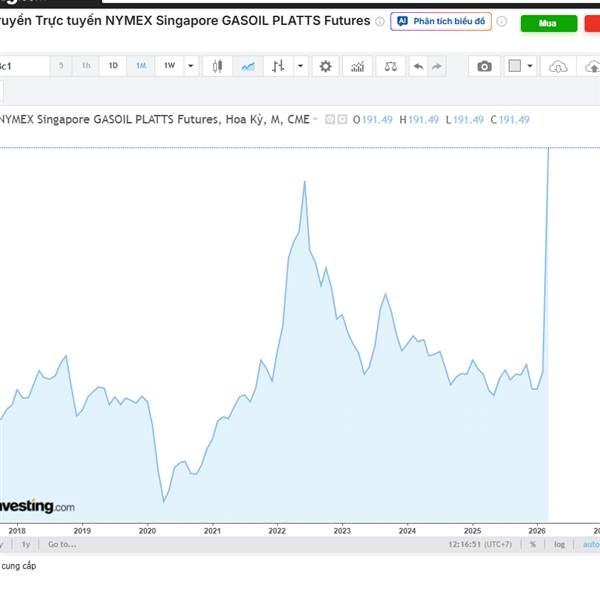Viewport: 600px width, 600px height.
Task: Click the low value L 191.49
Action: pos(465,120)
